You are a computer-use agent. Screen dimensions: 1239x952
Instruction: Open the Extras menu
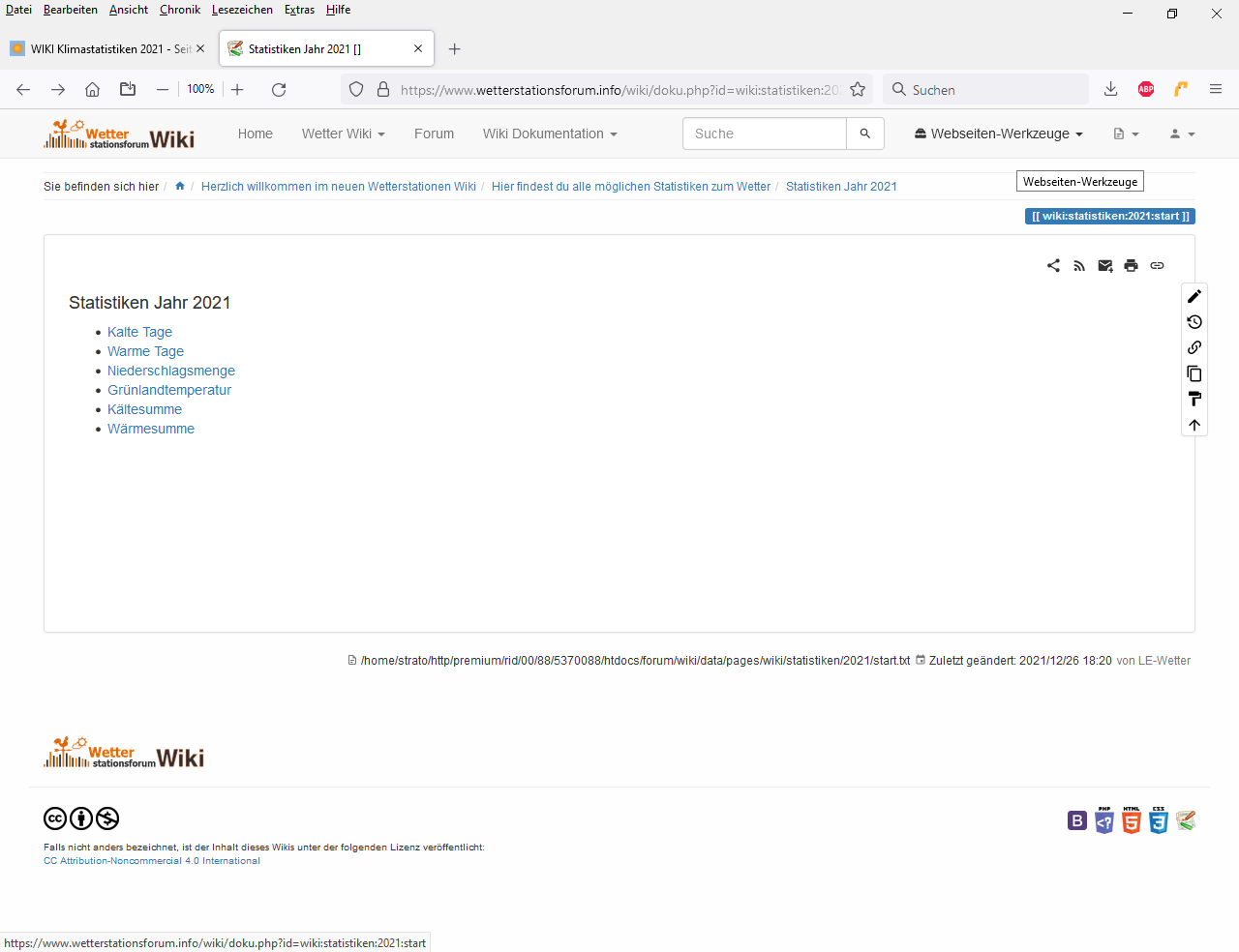point(299,10)
